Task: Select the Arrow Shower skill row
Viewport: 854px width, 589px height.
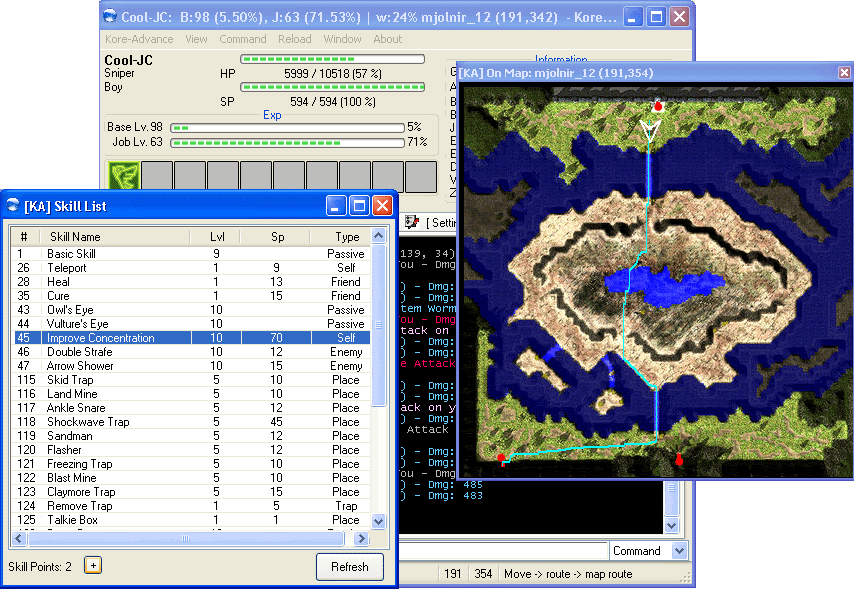Action: point(191,366)
